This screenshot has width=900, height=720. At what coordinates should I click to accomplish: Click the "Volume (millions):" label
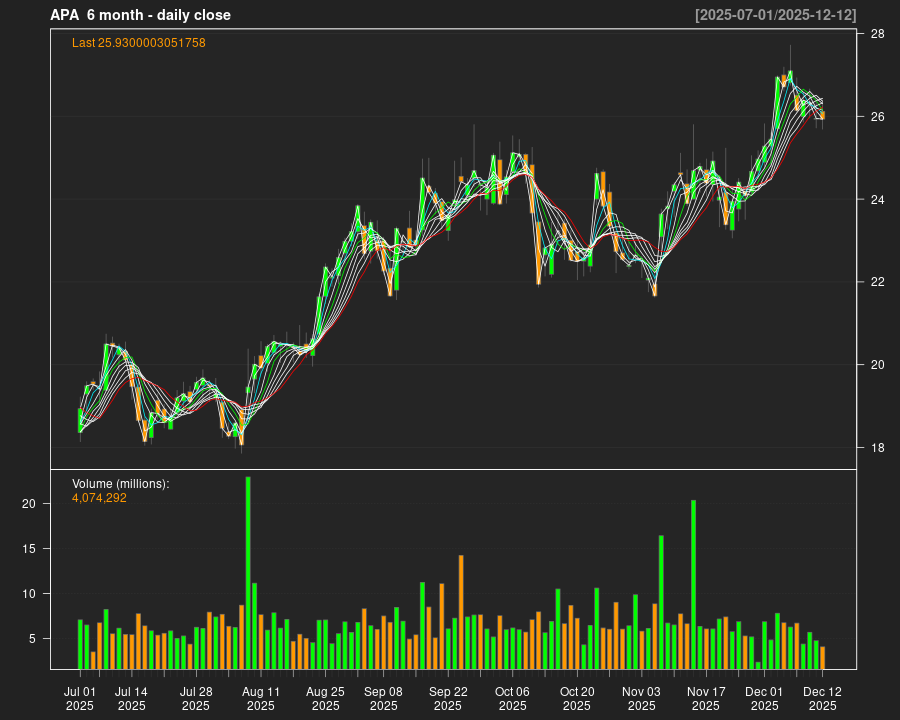[121, 484]
